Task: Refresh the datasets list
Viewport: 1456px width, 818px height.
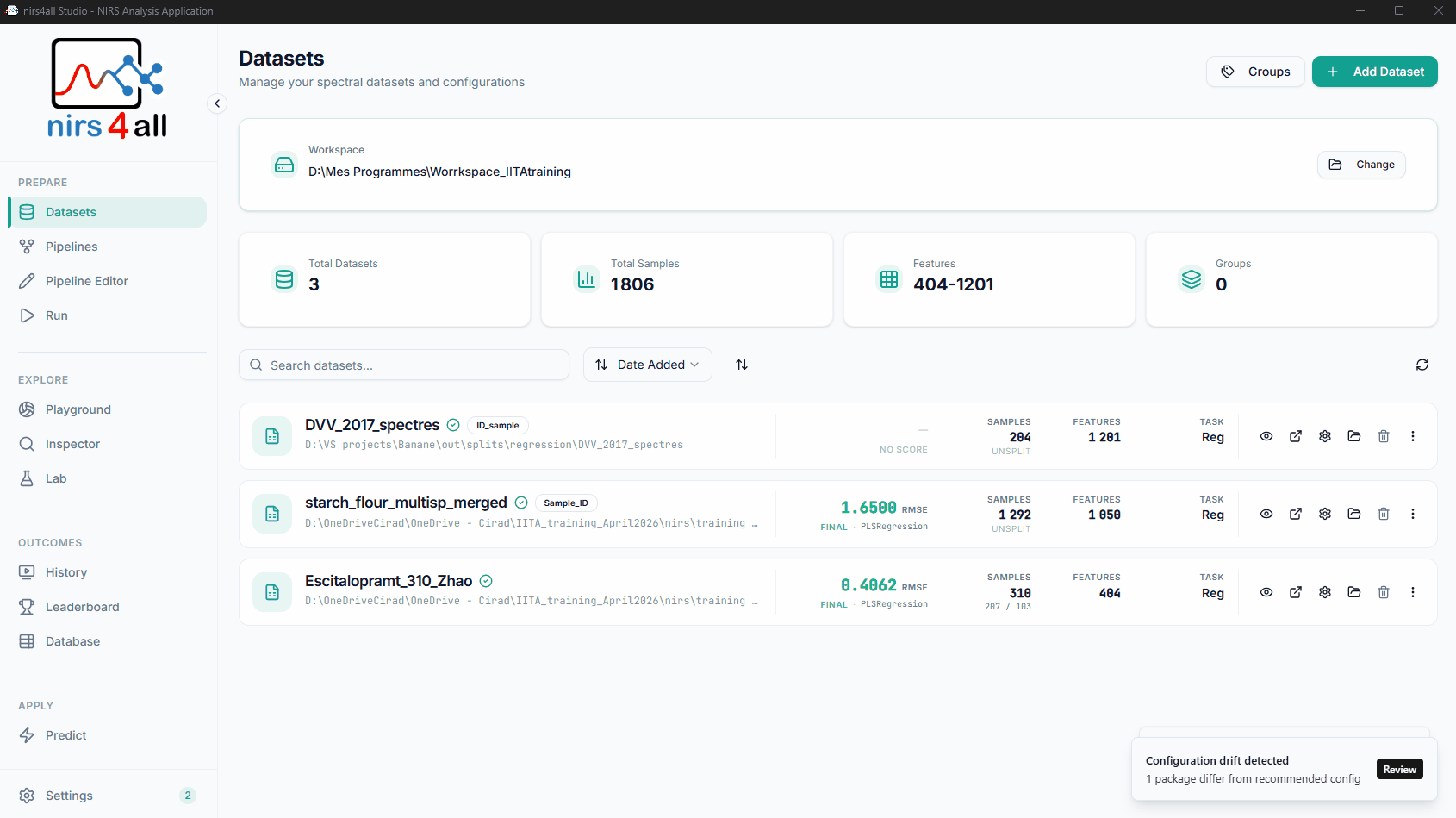Action: tap(1422, 365)
